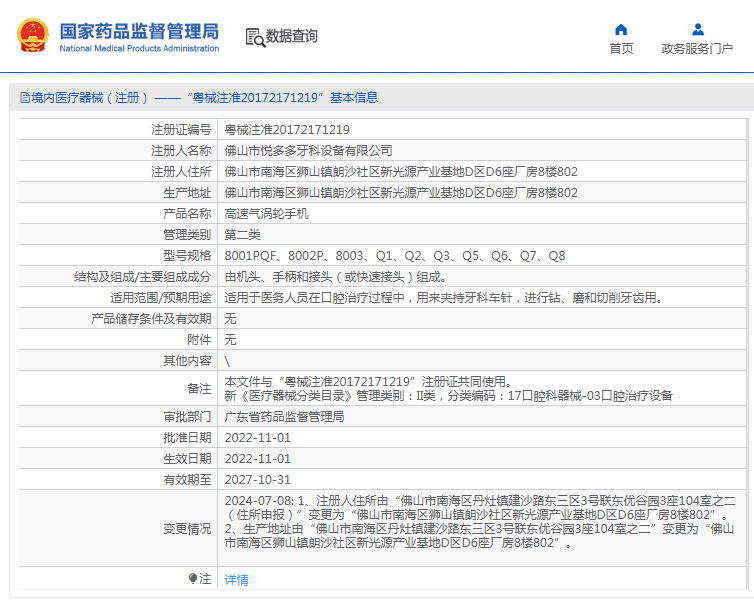Select backslash value in 其他内容 row
The height and width of the screenshot is (605, 754).
[x=227, y=361]
